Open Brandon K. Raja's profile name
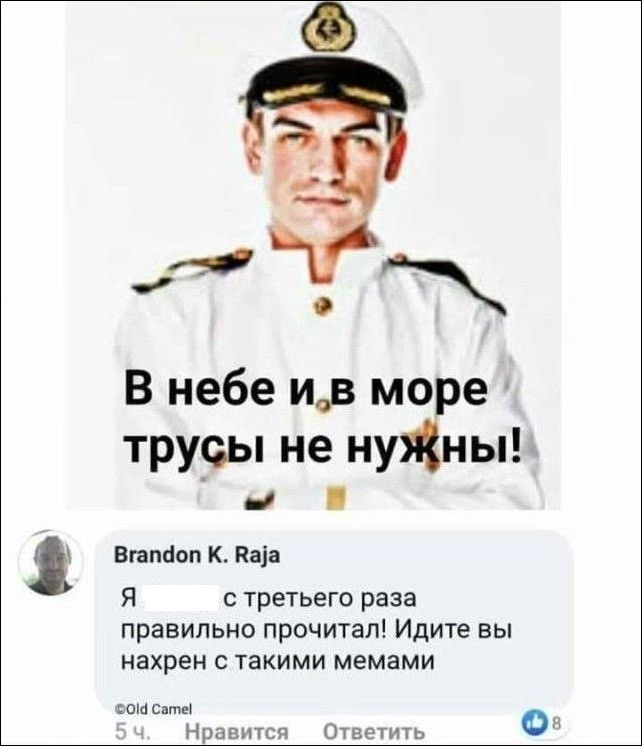 click(198, 555)
